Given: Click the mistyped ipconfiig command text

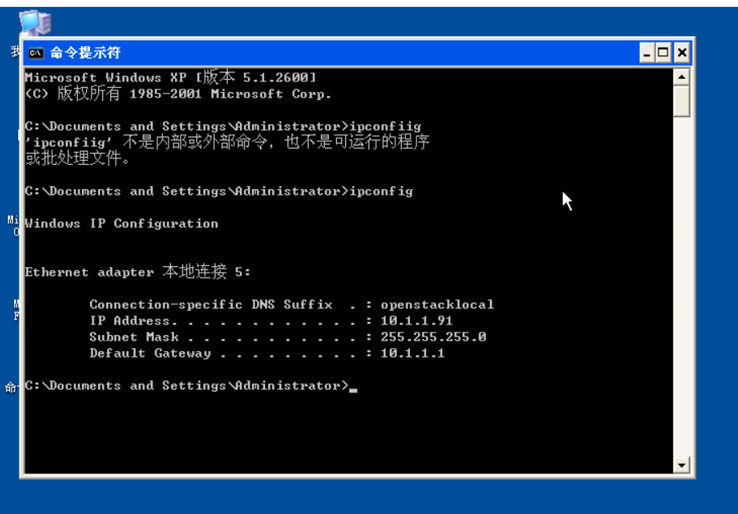Looking at the screenshot, I should (x=385, y=126).
